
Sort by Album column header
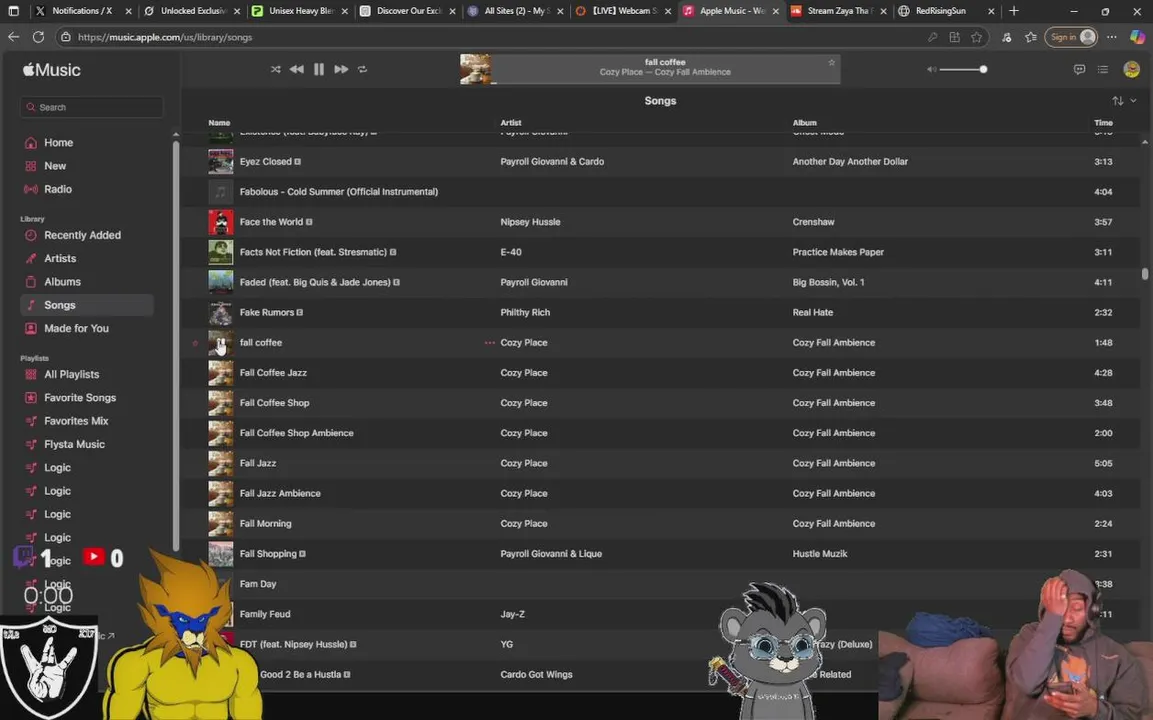[x=804, y=123]
